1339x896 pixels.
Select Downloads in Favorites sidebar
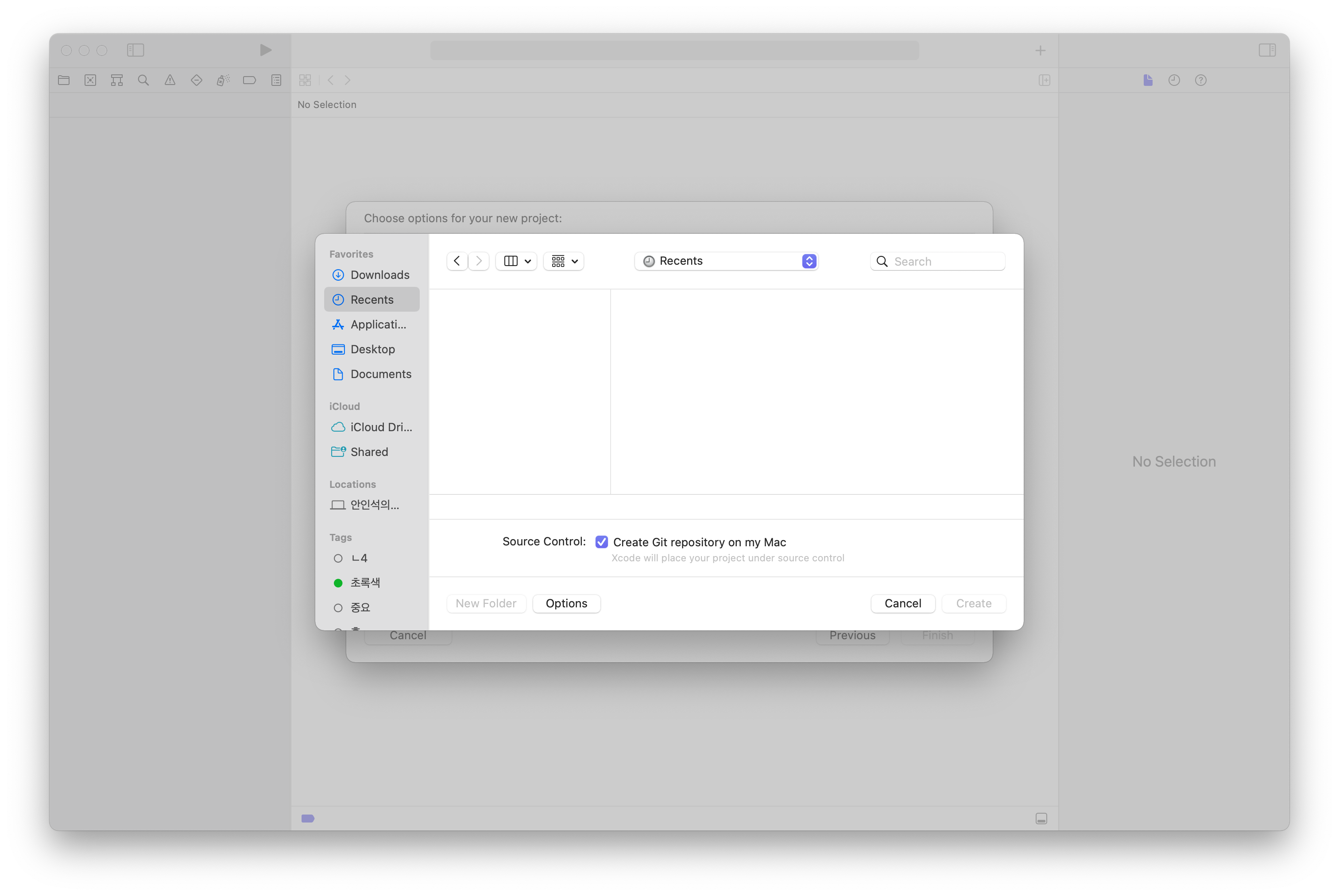pos(379,275)
